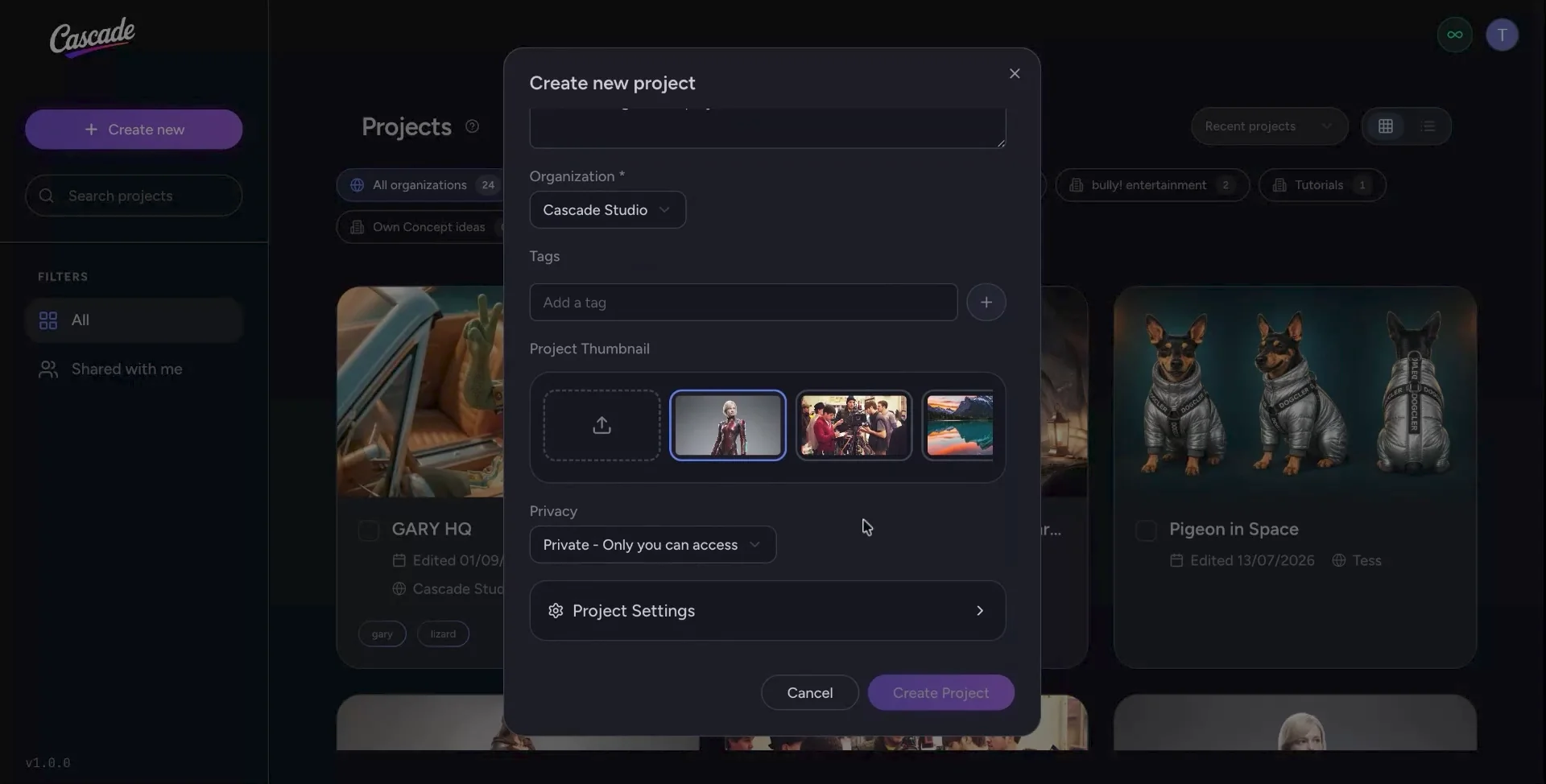Select the mountain lake sunset thumbnail
The width and height of the screenshot is (1546, 784).
pos(959,425)
